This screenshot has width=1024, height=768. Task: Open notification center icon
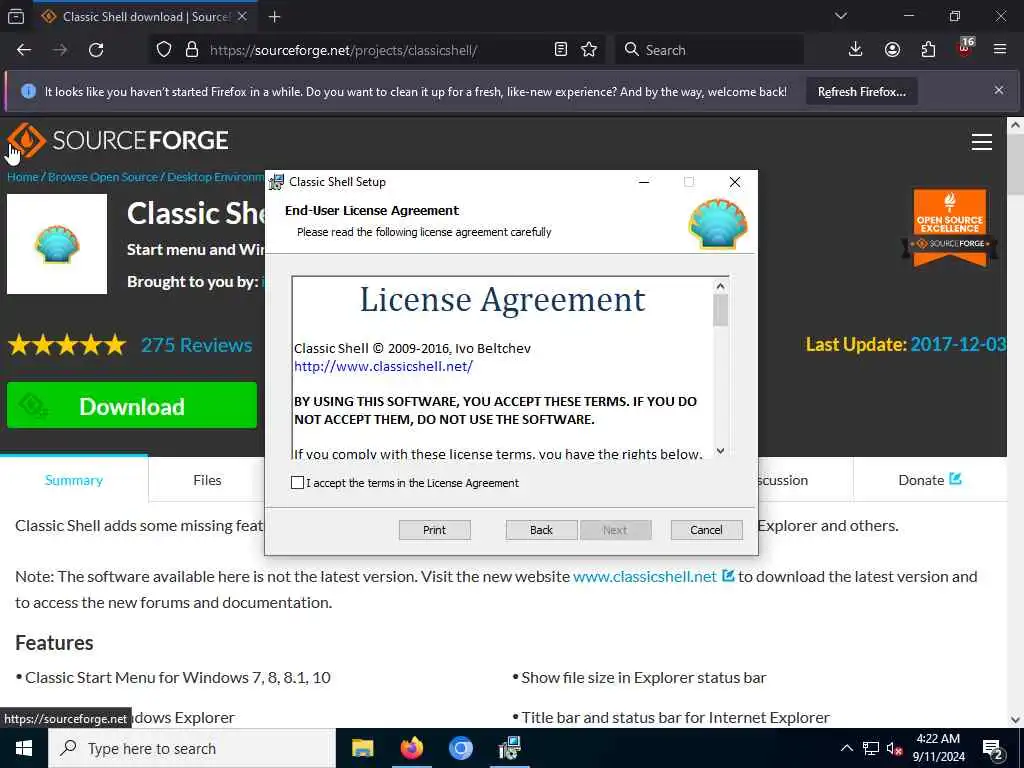993,749
